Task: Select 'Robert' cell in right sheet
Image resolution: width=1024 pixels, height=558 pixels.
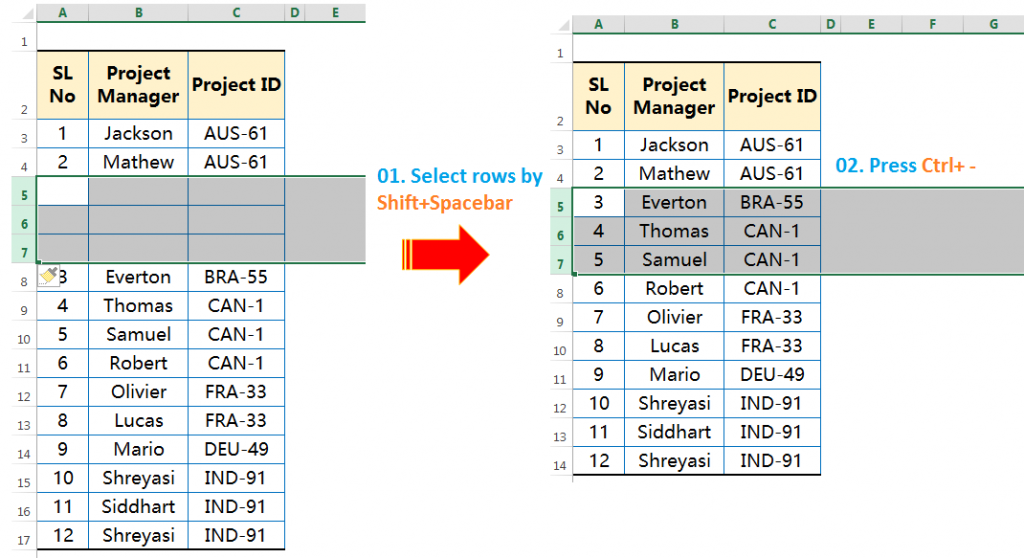Action: [x=675, y=289]
